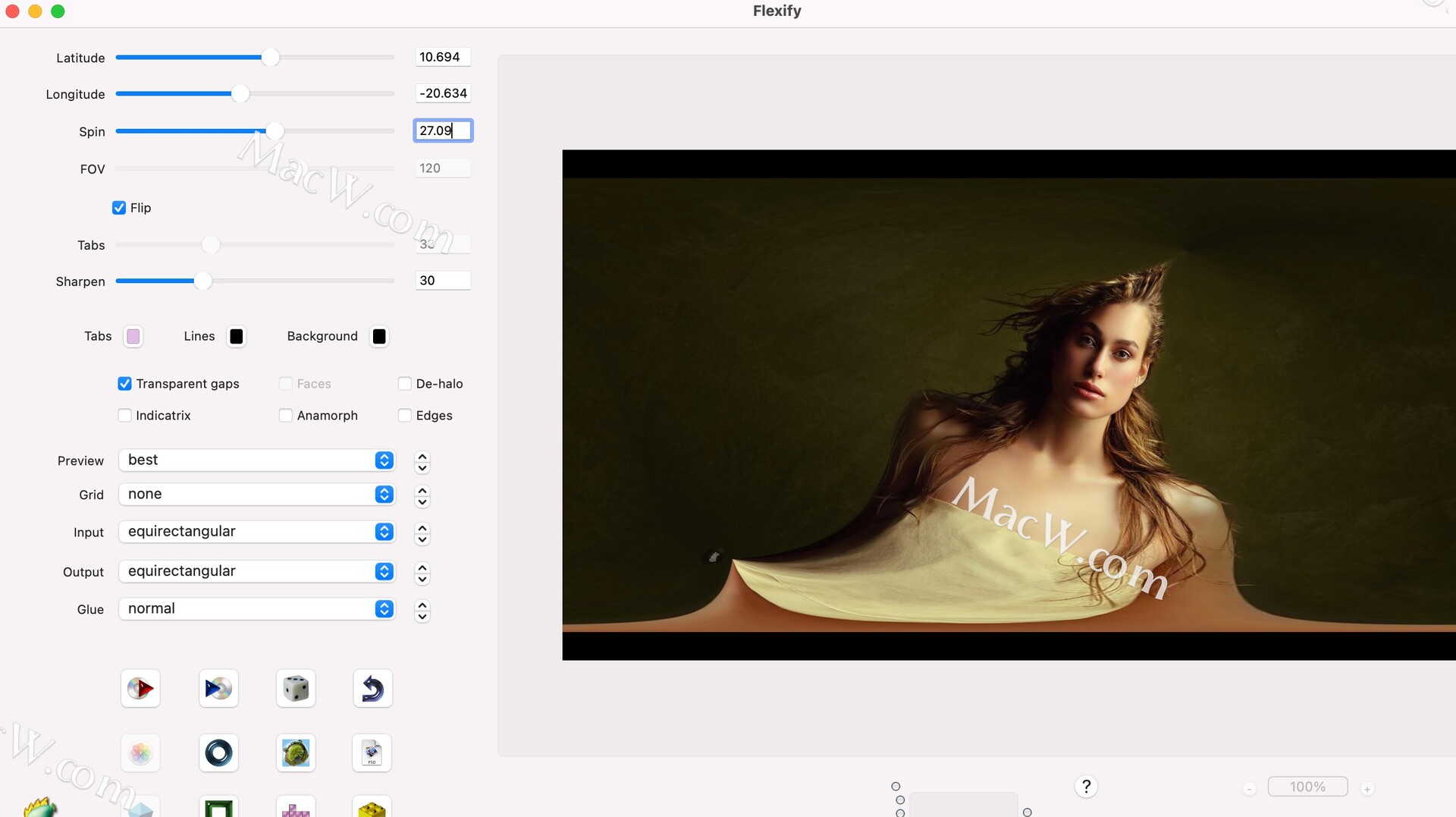Open the Input projection dropdown

click(257, 532)
